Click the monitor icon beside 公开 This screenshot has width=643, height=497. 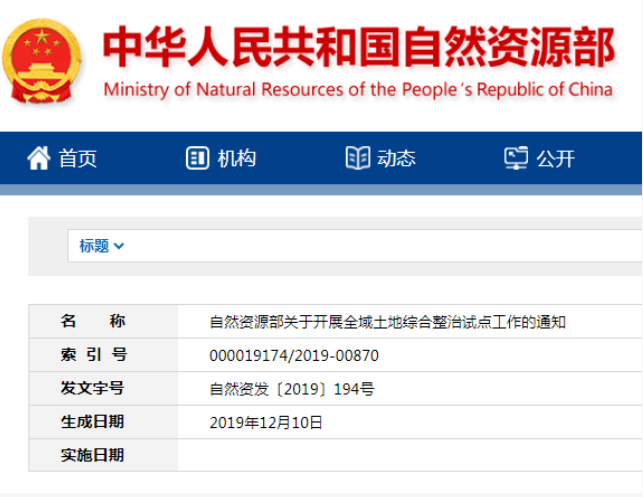point(516,158)
